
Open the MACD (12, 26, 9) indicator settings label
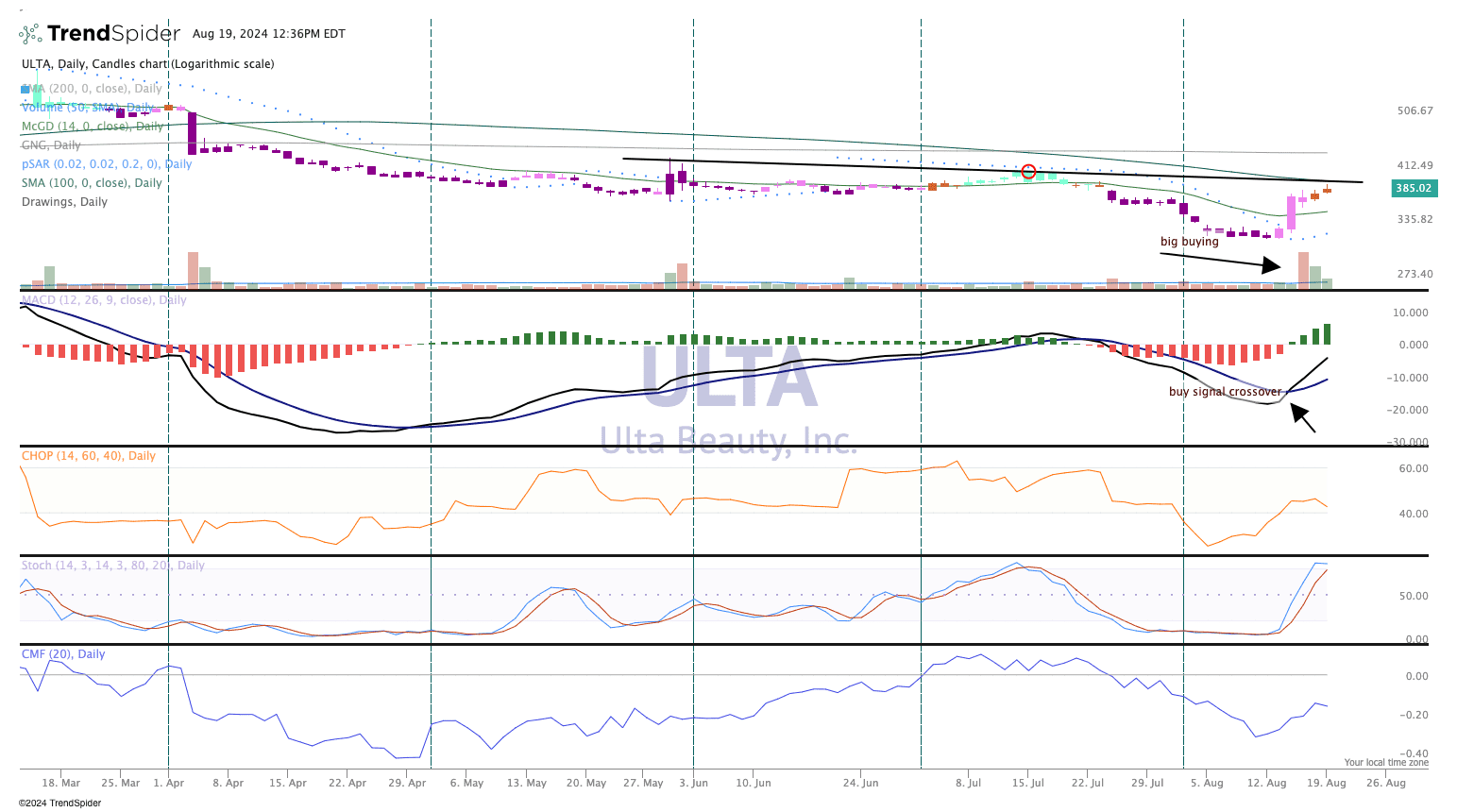[x=104, y=300]
